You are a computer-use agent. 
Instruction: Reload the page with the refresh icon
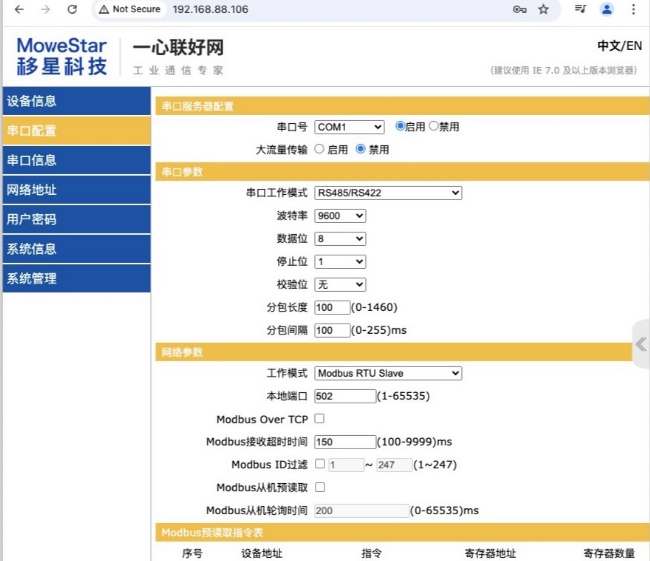coord(72,9)
